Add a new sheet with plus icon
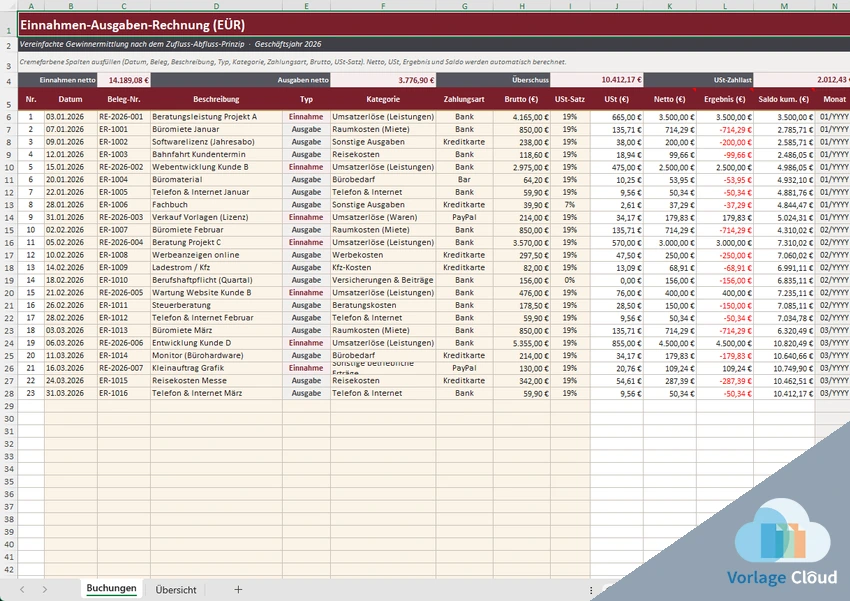Viewport: 850px width, 601px height. tap(238, 590)
